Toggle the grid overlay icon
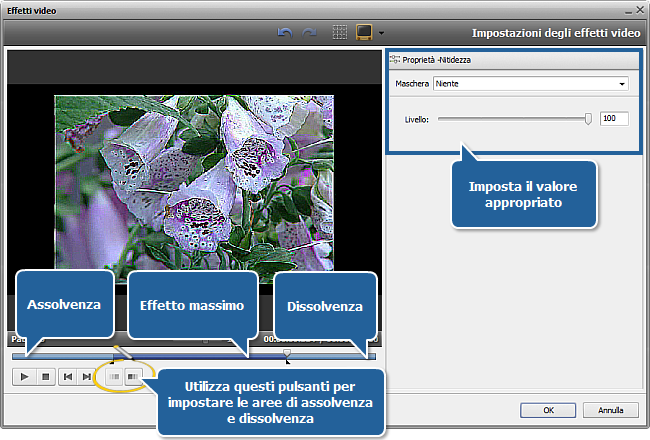Screen dimensions: 650x440 (340, 33)
